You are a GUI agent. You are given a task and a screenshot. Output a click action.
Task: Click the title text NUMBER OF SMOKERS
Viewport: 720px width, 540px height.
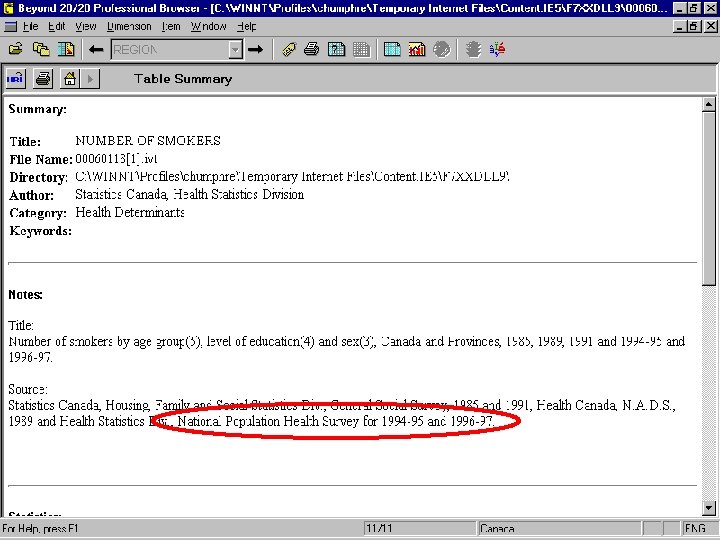click(148, 141)
